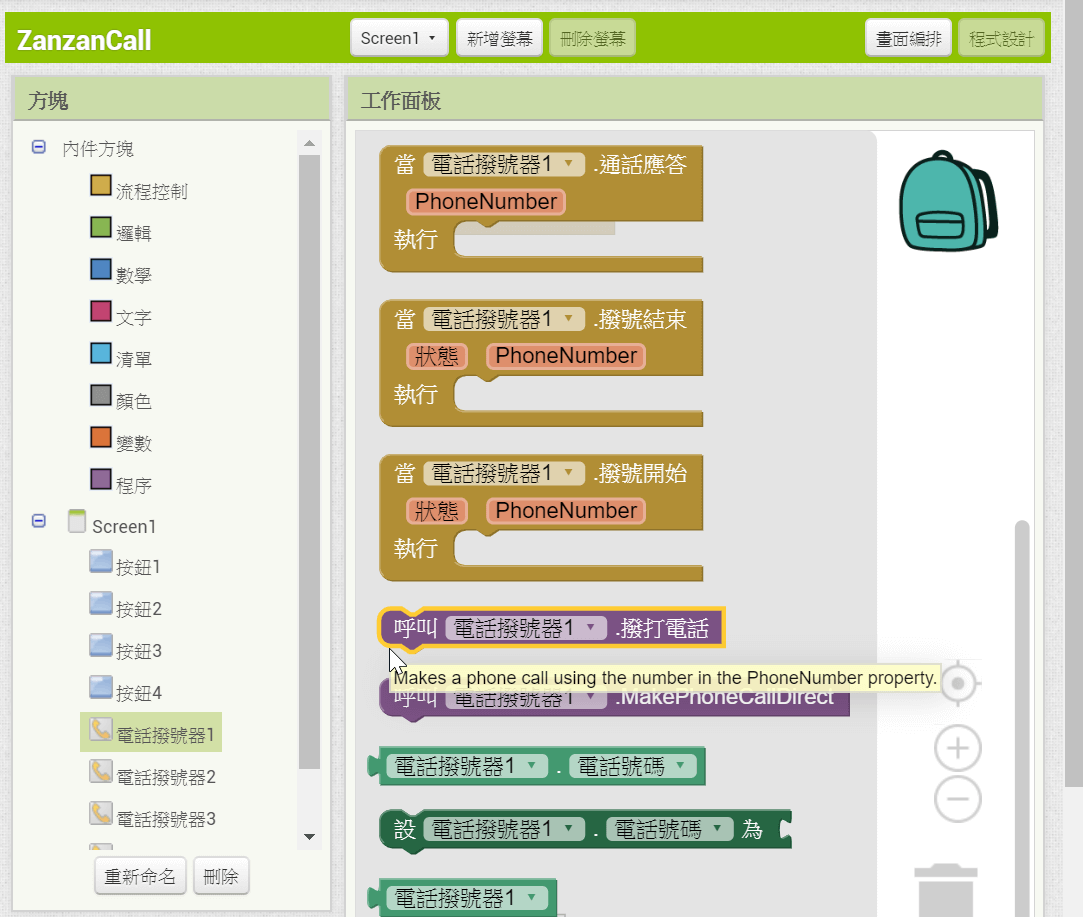Click PhoneNumber parameter in 通話應答 block
Viewport: 1083px width, 917px height.
(x=486, y=202)
